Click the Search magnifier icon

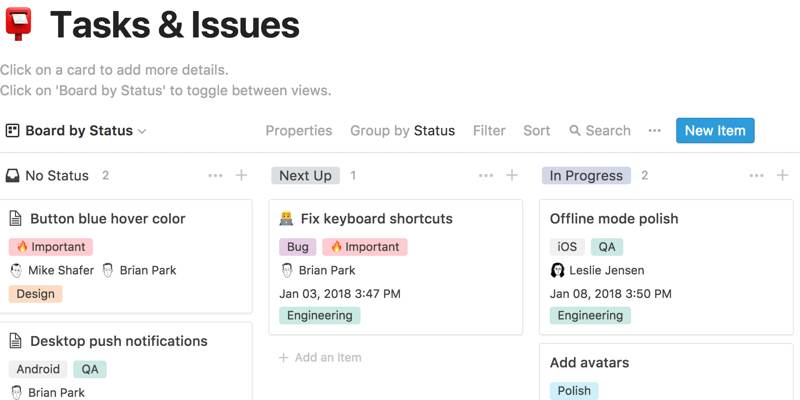pyautogui.click(x=575, y=131)
